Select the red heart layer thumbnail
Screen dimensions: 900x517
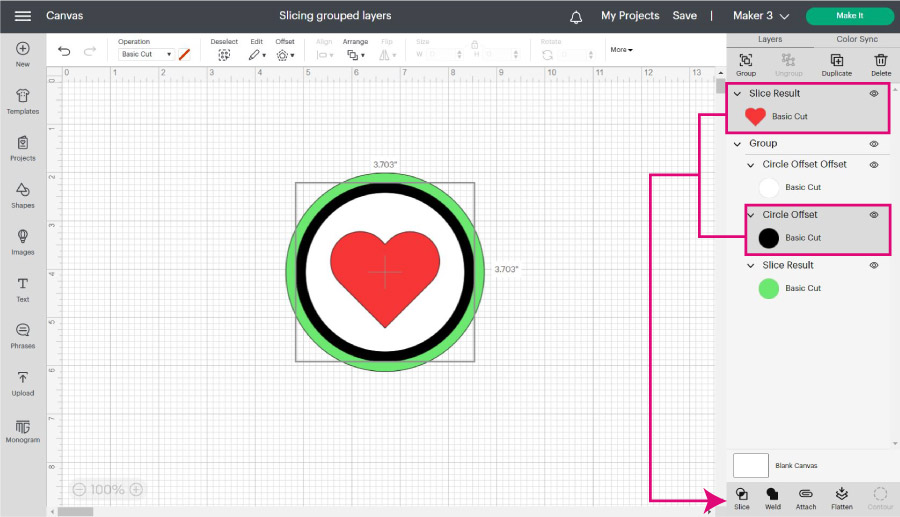[755, 116]
